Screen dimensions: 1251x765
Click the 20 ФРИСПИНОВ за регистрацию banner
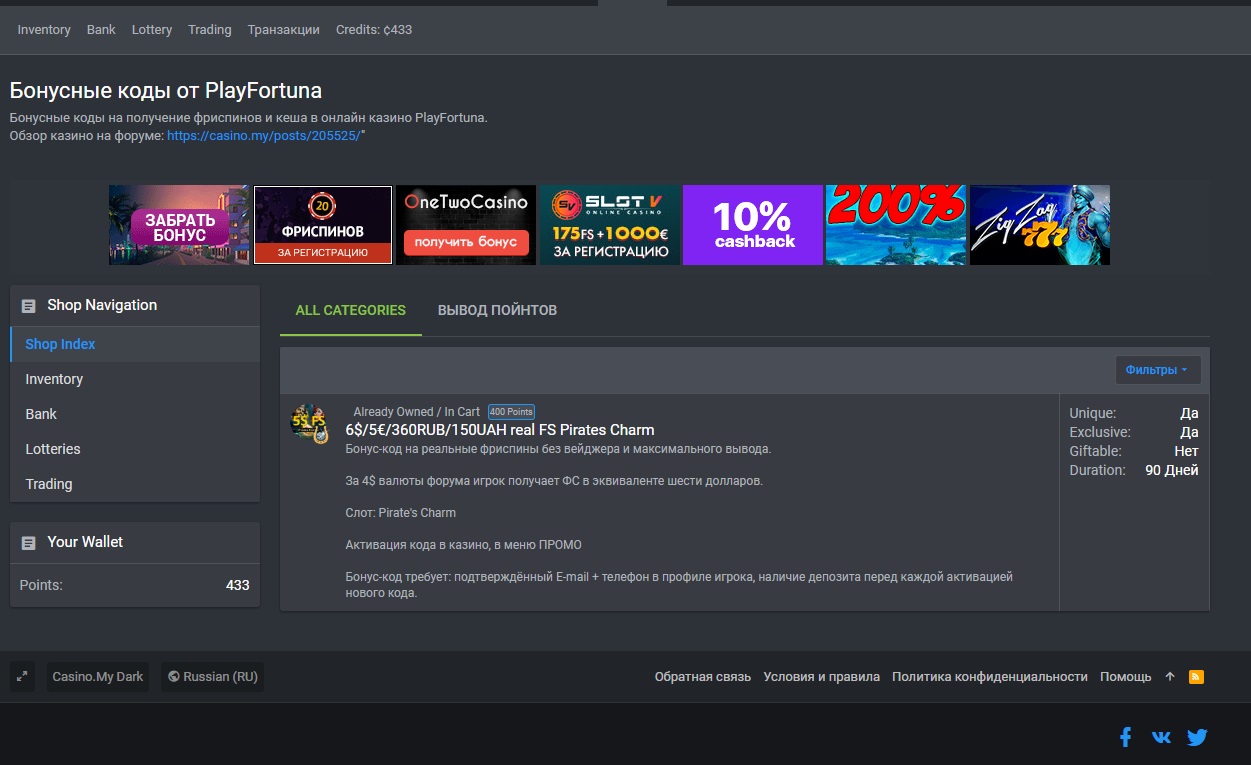(322, 225)
